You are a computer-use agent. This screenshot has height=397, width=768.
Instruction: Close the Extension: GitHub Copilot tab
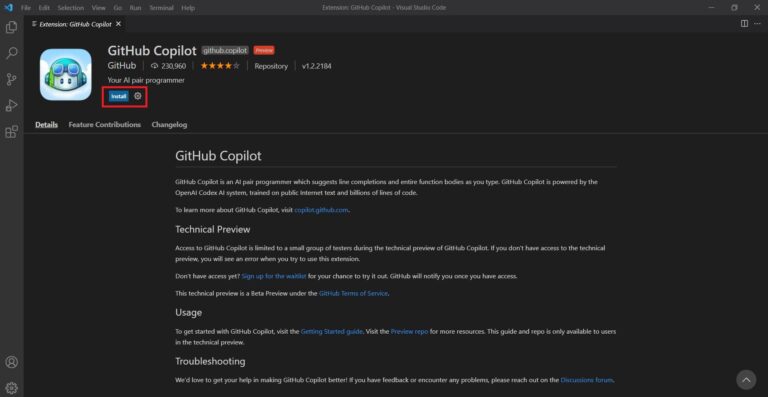(119, 23)
